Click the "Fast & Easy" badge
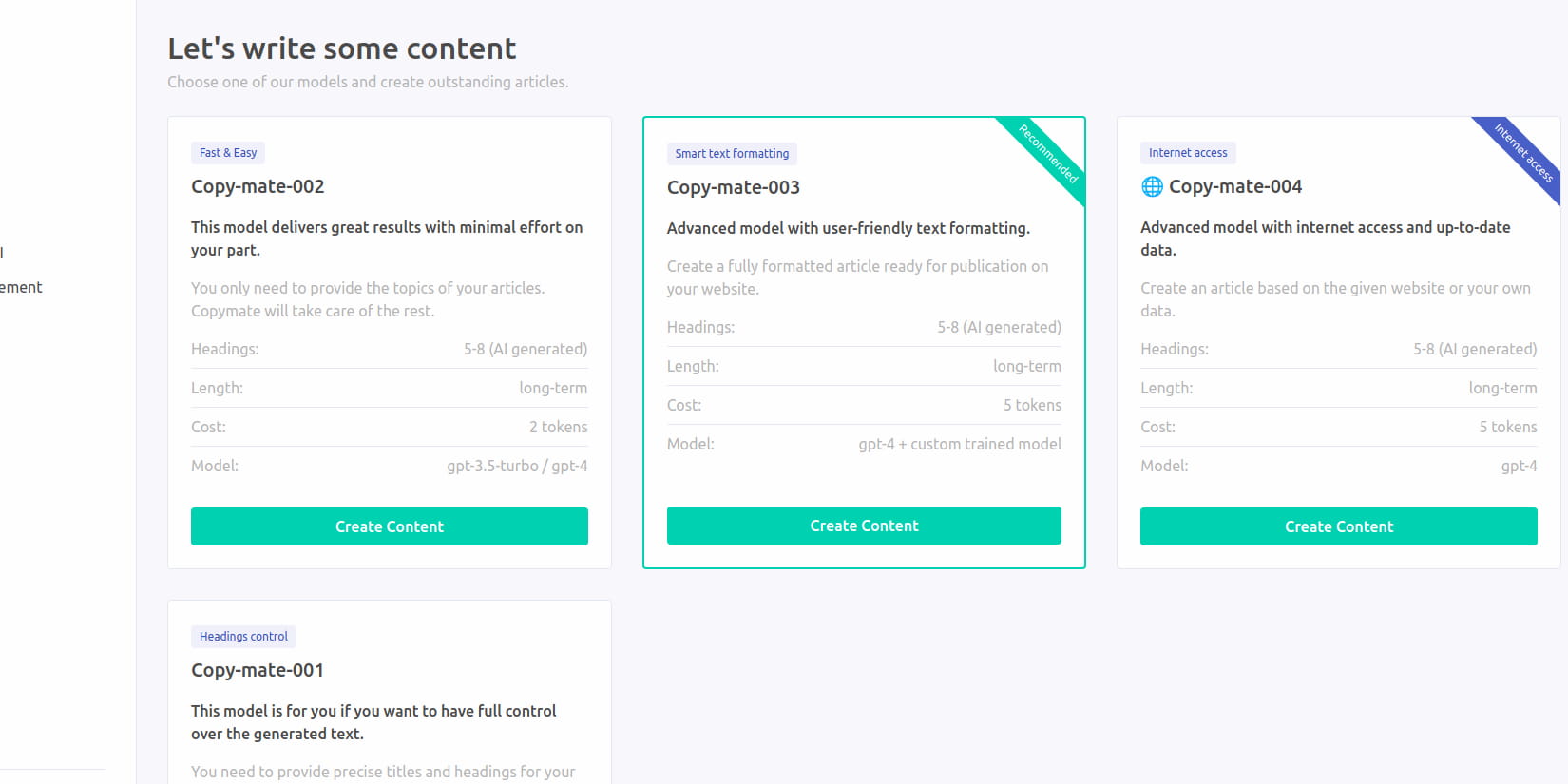Screen dimensions: 1568x784 (228, 153)
